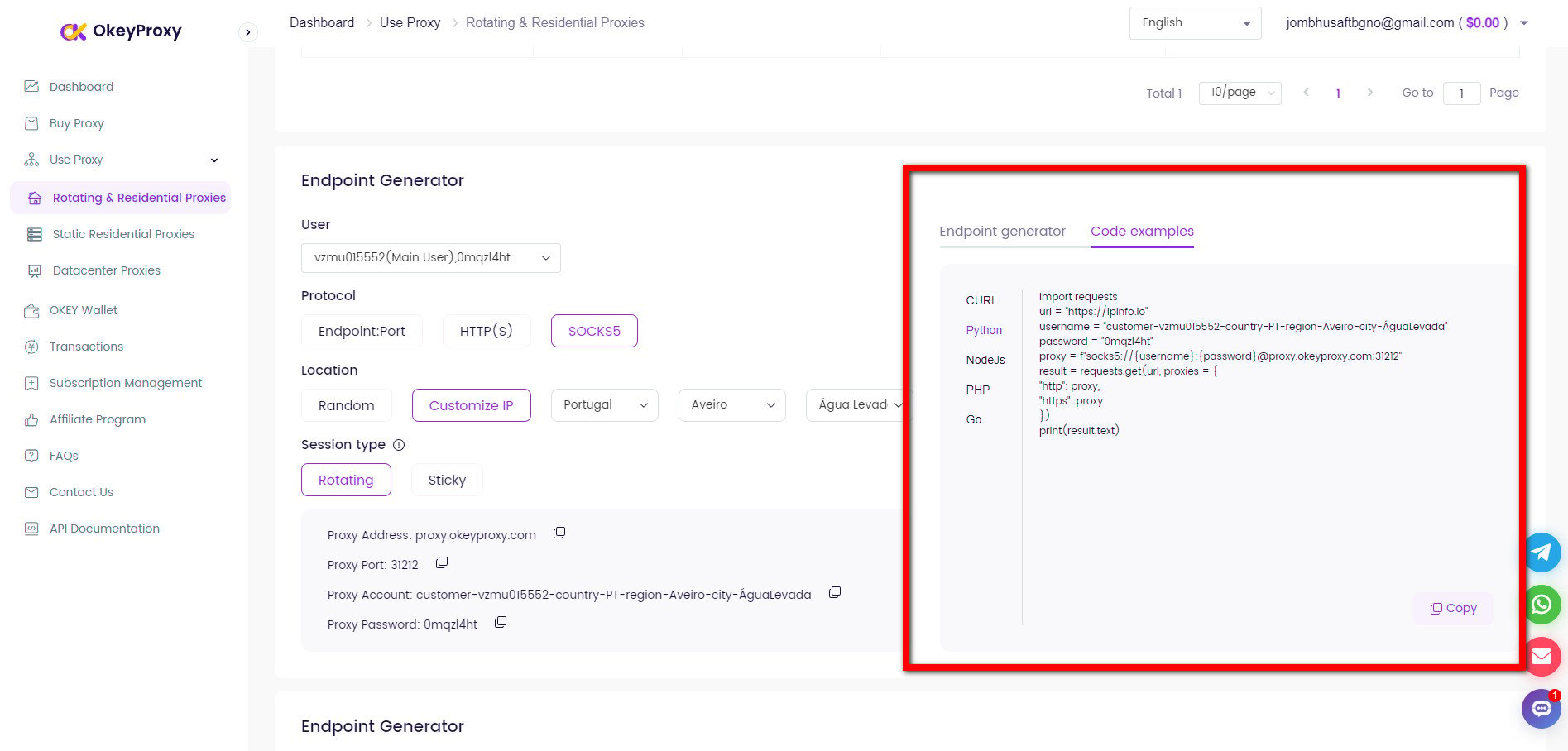Open the Aveiro region dropdown
1568x751 pixels.
pyautogui.click(x=732, y=405)
